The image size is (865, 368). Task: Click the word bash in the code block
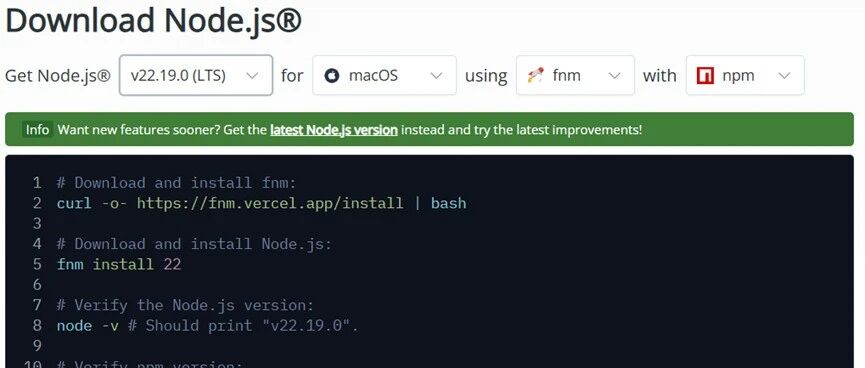[448, 203]
